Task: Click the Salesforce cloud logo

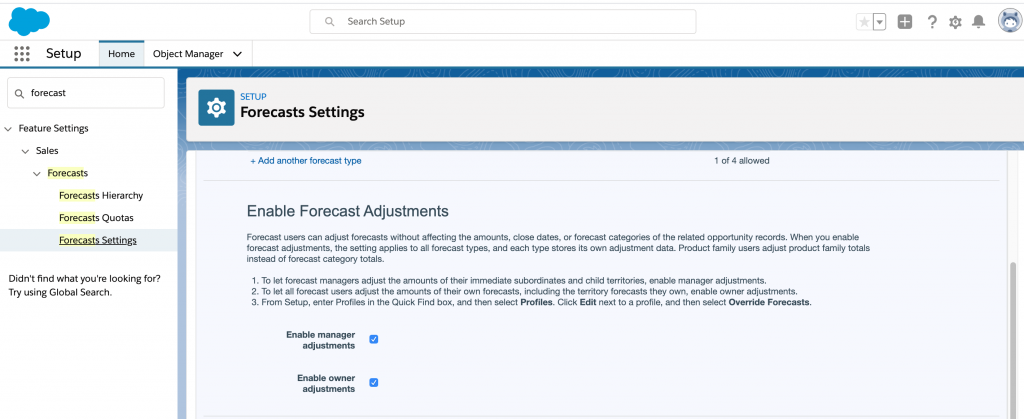Action: click(30, 20)
